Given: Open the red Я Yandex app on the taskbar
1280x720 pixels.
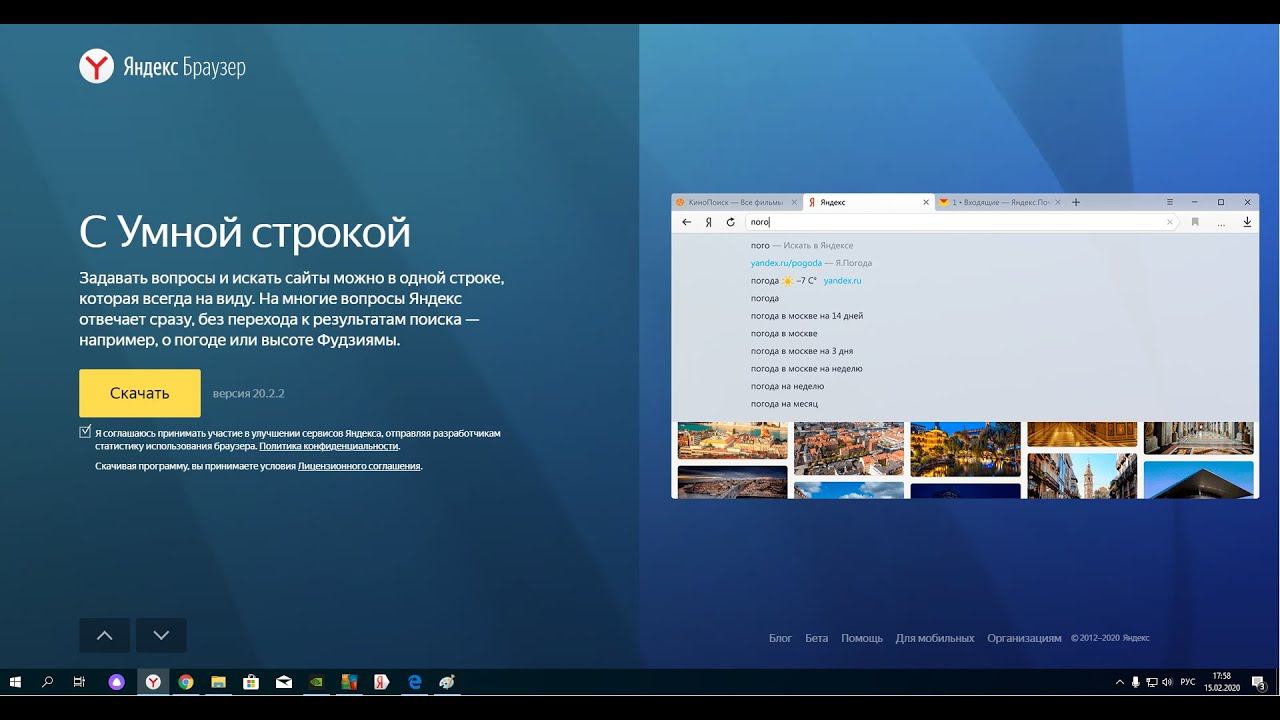Looking at the screenshot, I should tap(381, 682).
